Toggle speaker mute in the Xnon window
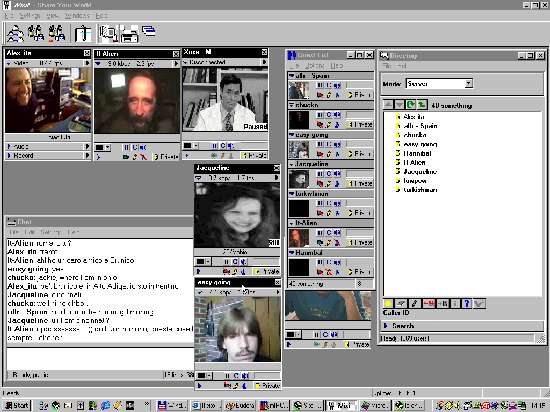 [x=230, y=146]
